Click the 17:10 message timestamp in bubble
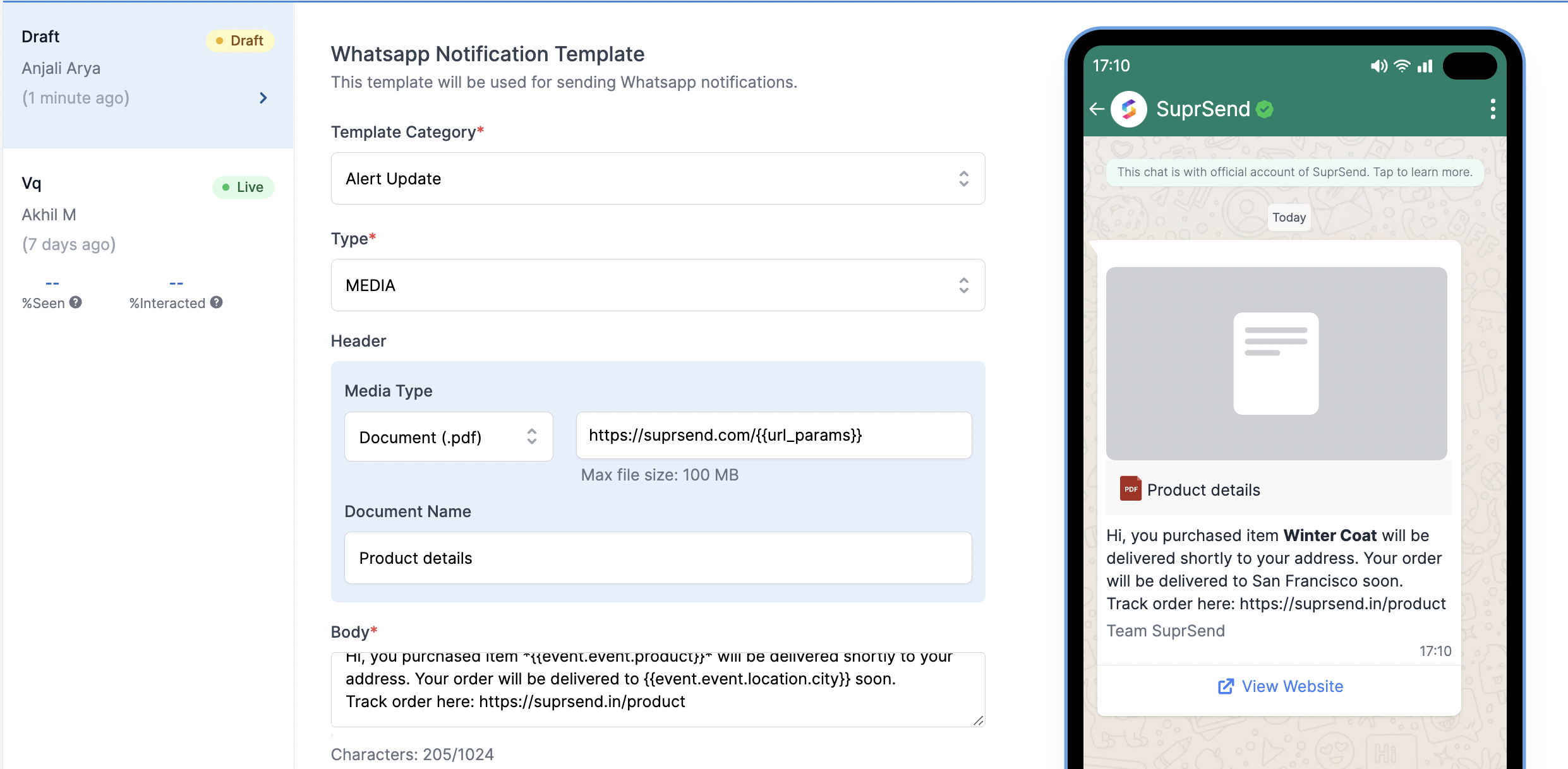1568x769 pixels. [x=1435, y=651]
